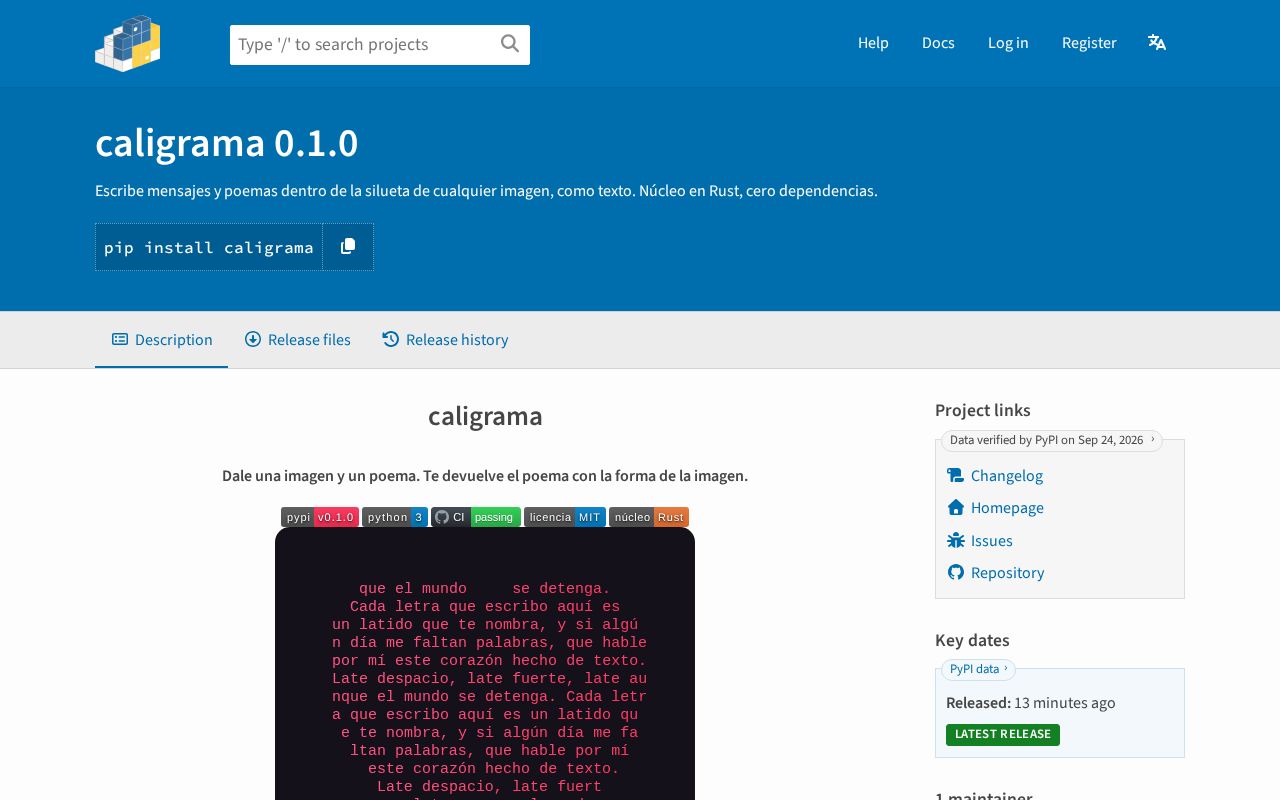This screenshot has height=800, width=1280.
Task: Click the 'Escribe mensajes y poemas' summary text
Action: [486, 191]
